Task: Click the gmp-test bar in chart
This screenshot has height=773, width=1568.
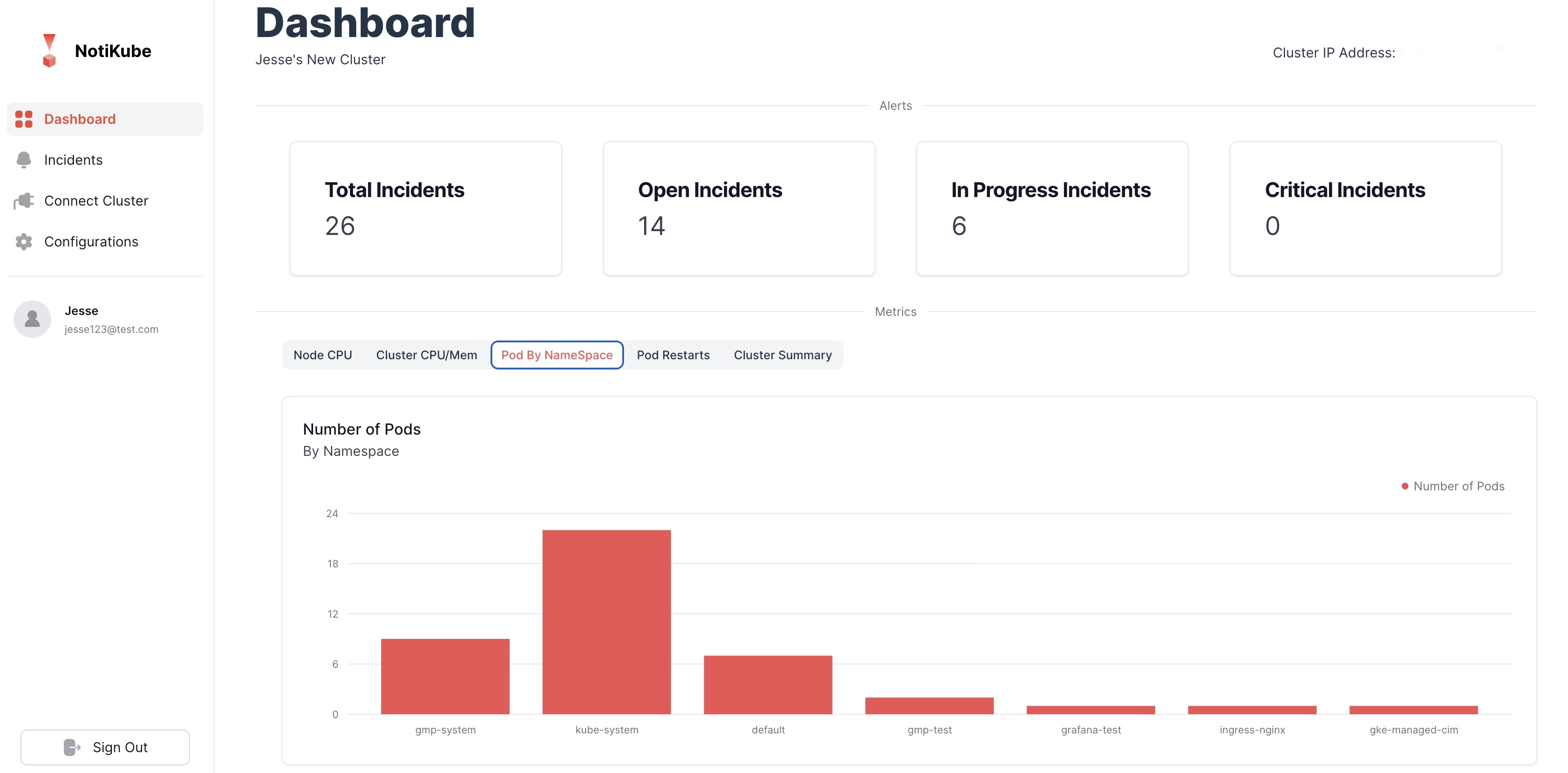Action: [929, 705]
